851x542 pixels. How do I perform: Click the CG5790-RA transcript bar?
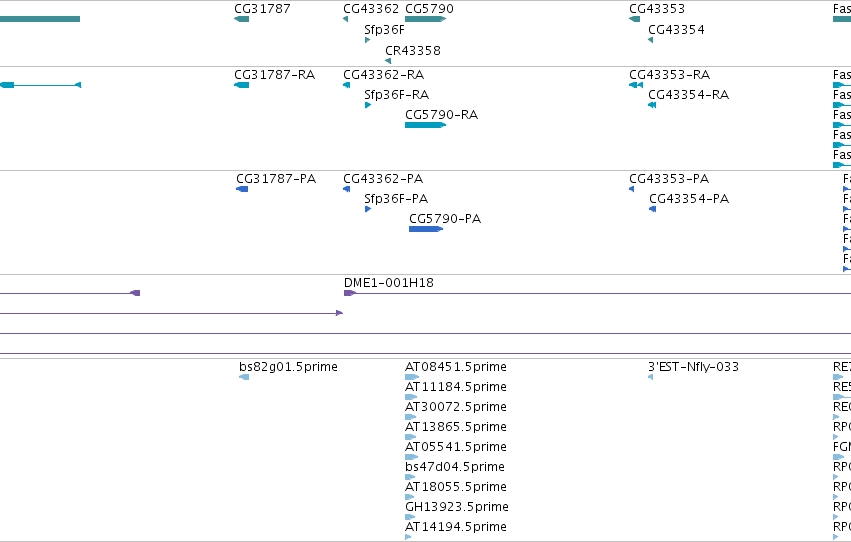[426, 125]
